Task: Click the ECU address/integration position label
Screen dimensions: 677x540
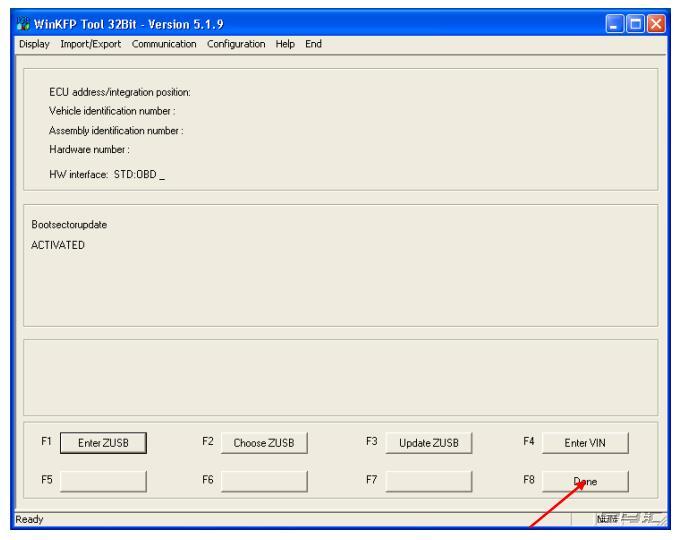Action: coord(120,92)
